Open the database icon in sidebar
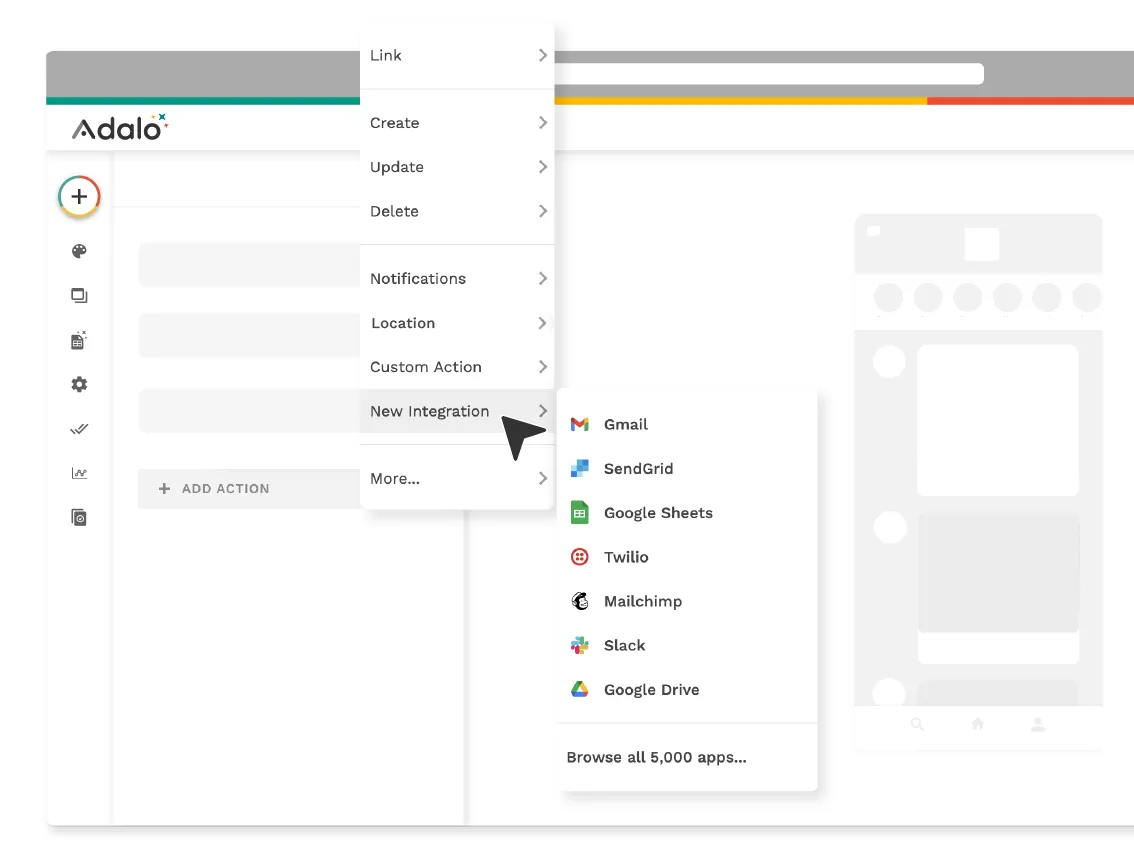 [x=79, y=340]
